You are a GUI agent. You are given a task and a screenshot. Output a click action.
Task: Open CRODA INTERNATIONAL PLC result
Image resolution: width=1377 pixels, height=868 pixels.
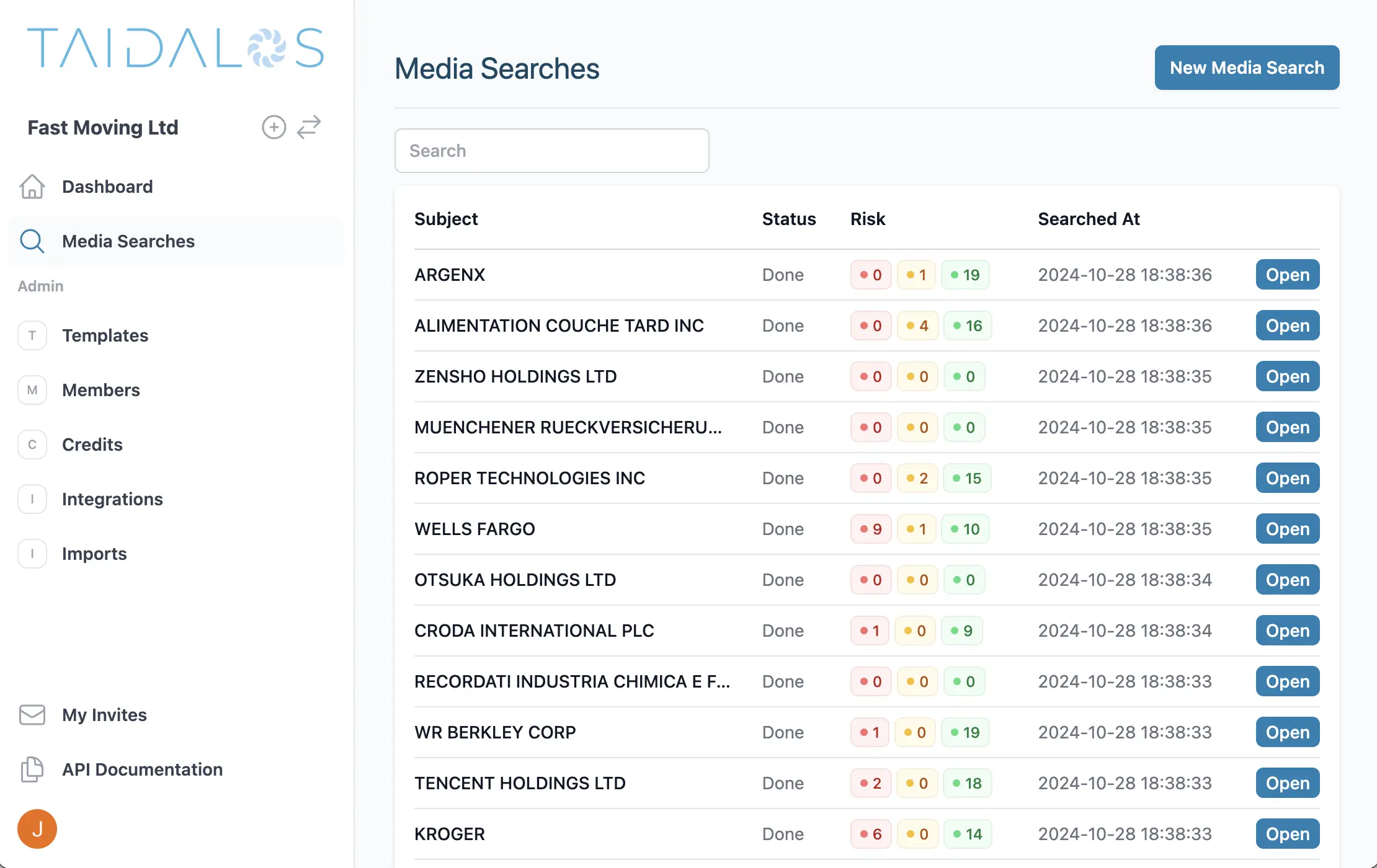click(1287, 630)
